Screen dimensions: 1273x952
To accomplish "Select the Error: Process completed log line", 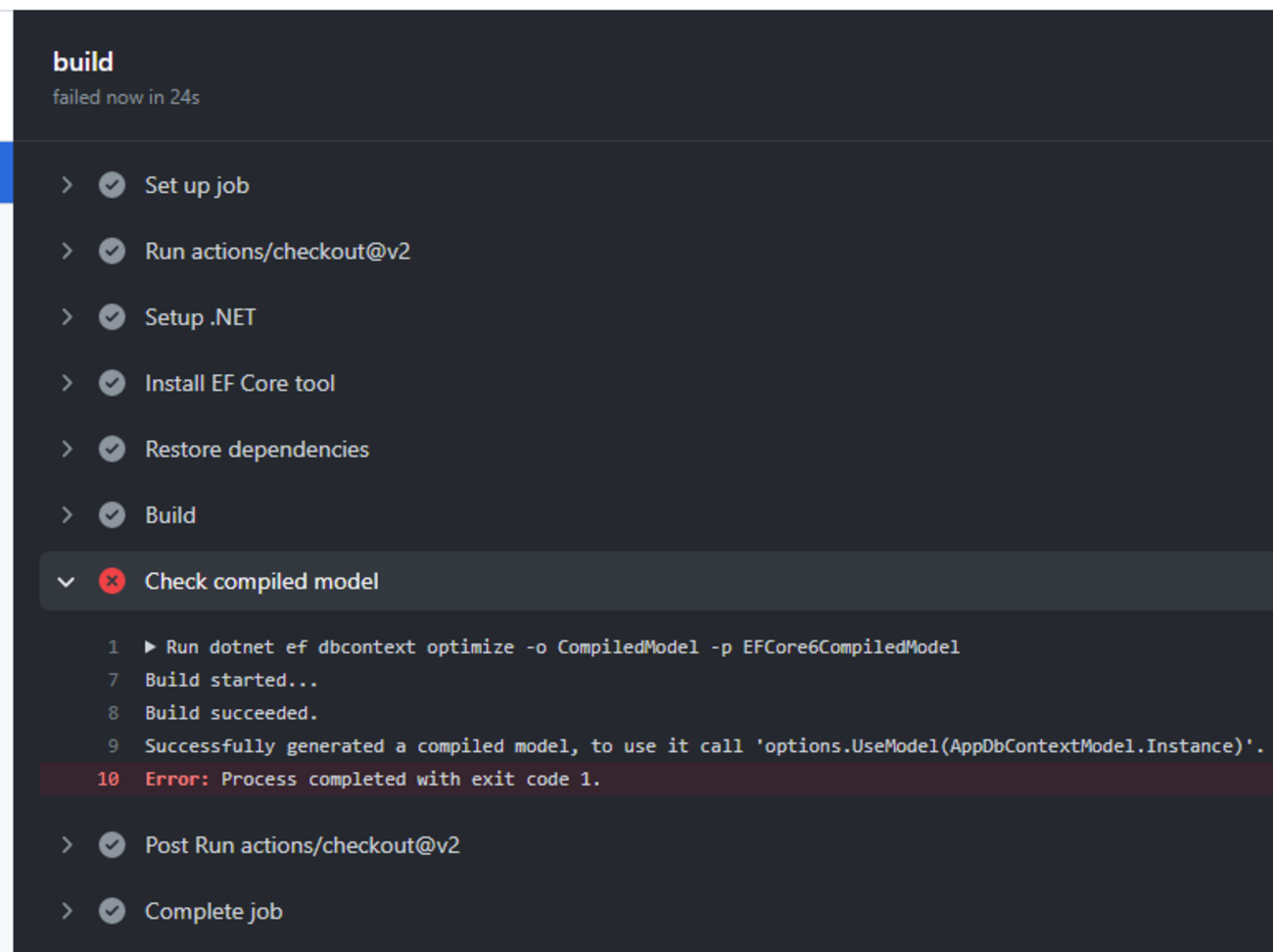I will pos(656,780).
